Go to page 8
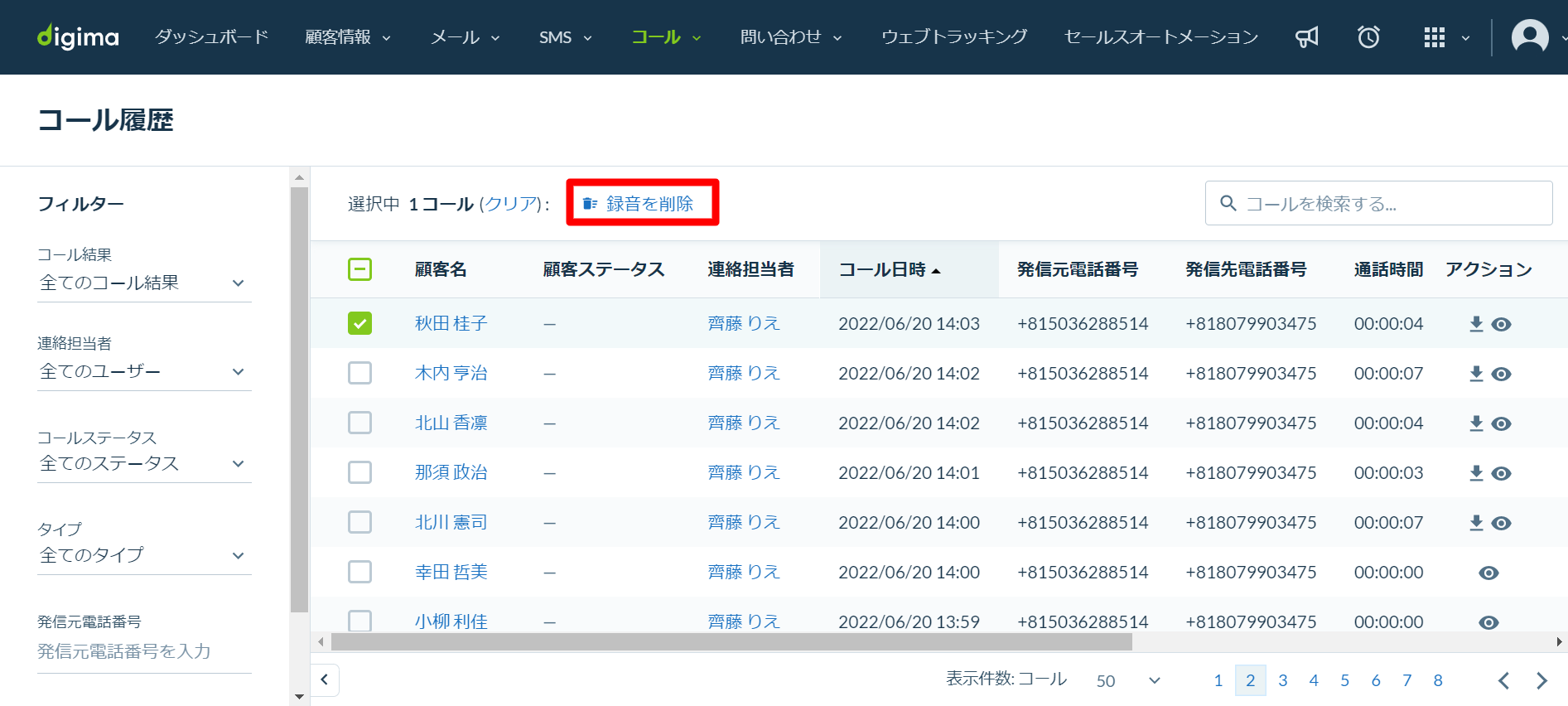 (1438, 680)
